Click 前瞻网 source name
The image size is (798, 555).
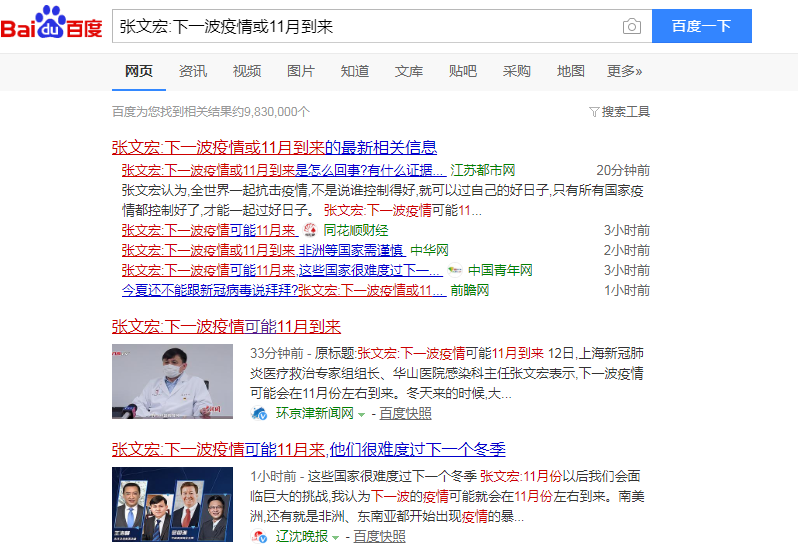(x=470, y=290)
